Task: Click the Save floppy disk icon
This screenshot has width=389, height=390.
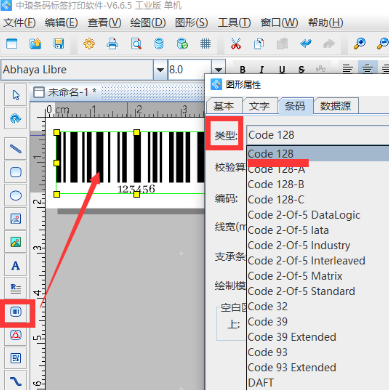Action: pos(59,44)
